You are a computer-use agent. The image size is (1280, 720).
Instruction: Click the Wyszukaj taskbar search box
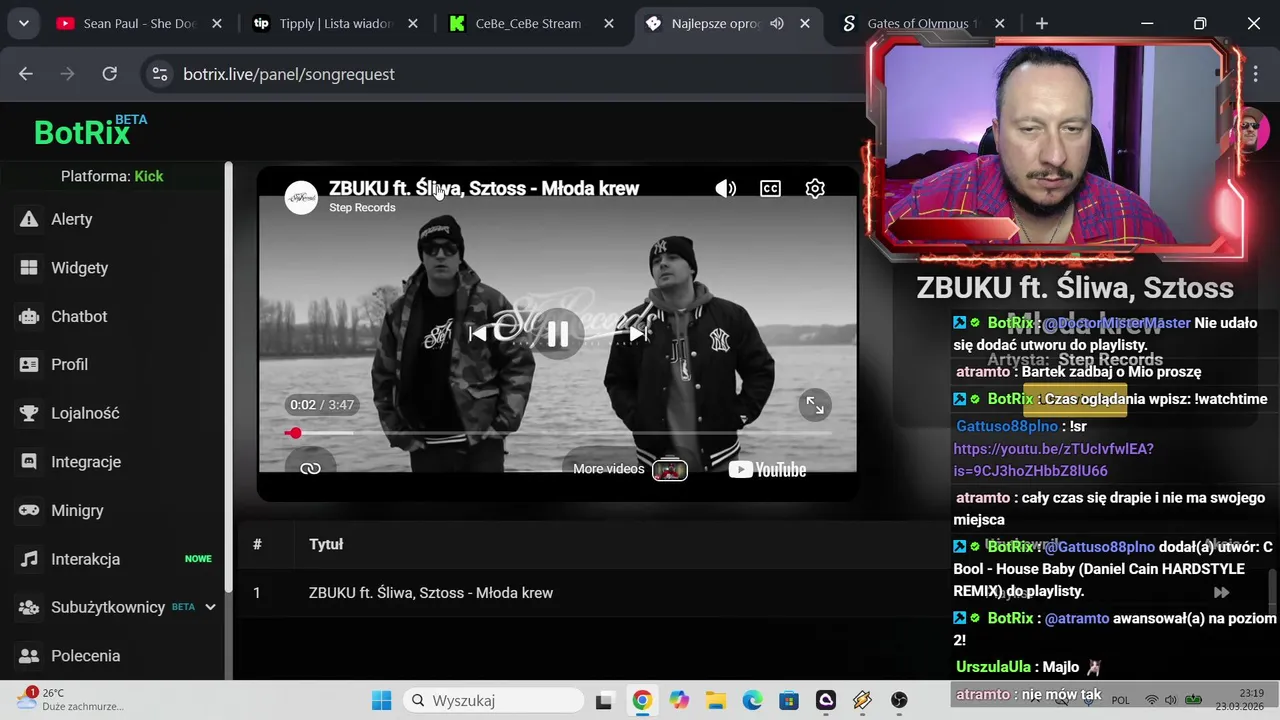tap(494, 700)
